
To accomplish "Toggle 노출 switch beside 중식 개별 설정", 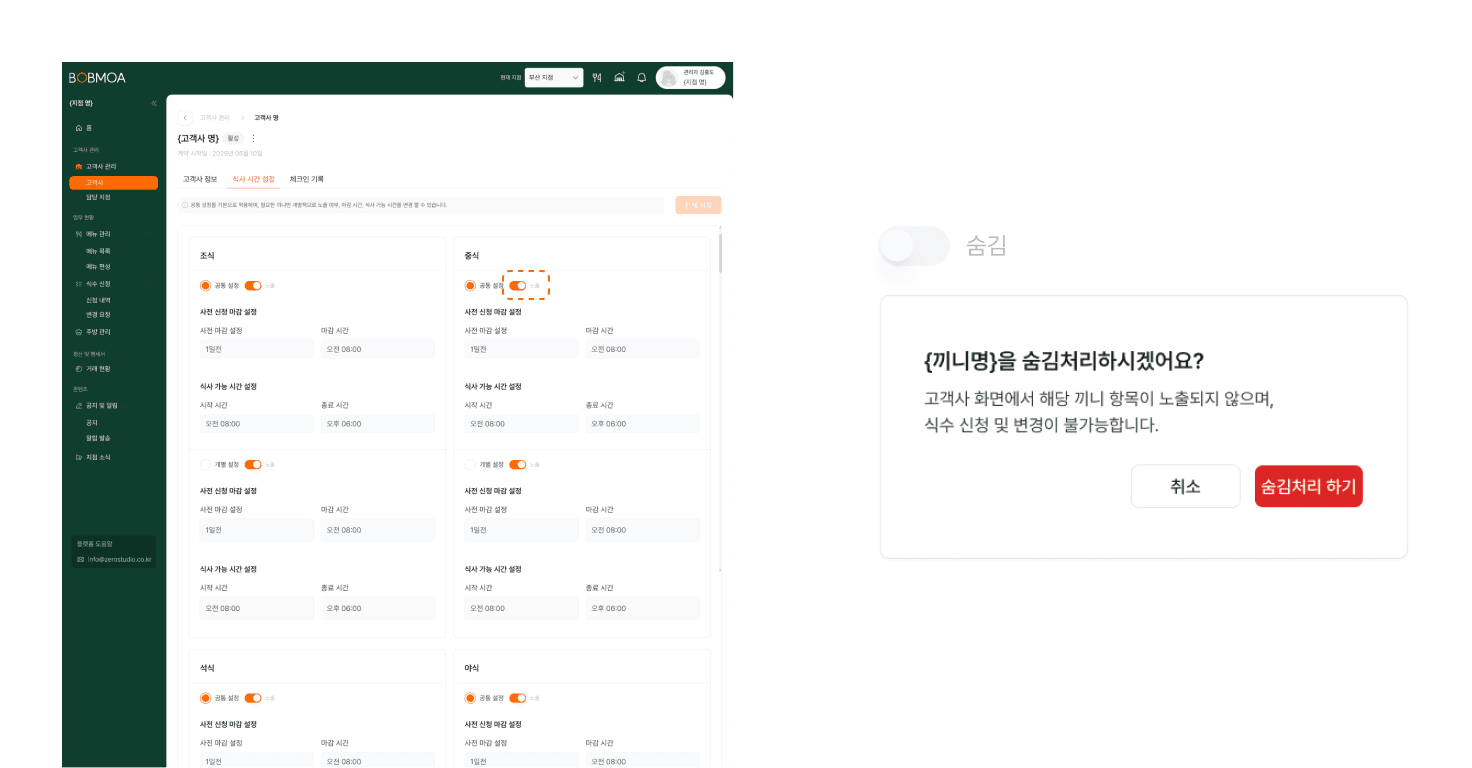I will coord(518,464).
